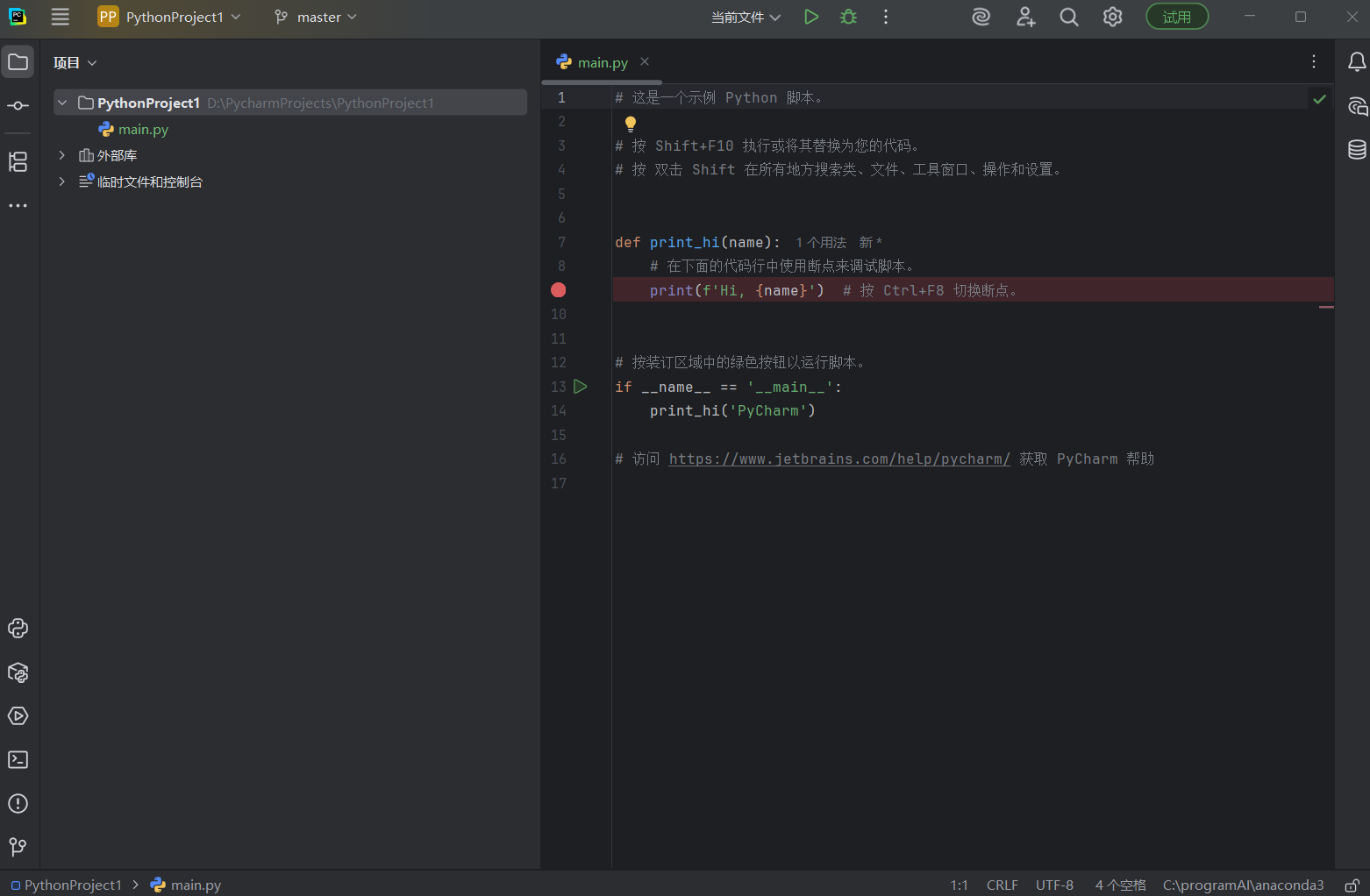Screen dimensions: 1370x896
Task: Click the error stripe mark beside line 9
Action: [1326, 307]
